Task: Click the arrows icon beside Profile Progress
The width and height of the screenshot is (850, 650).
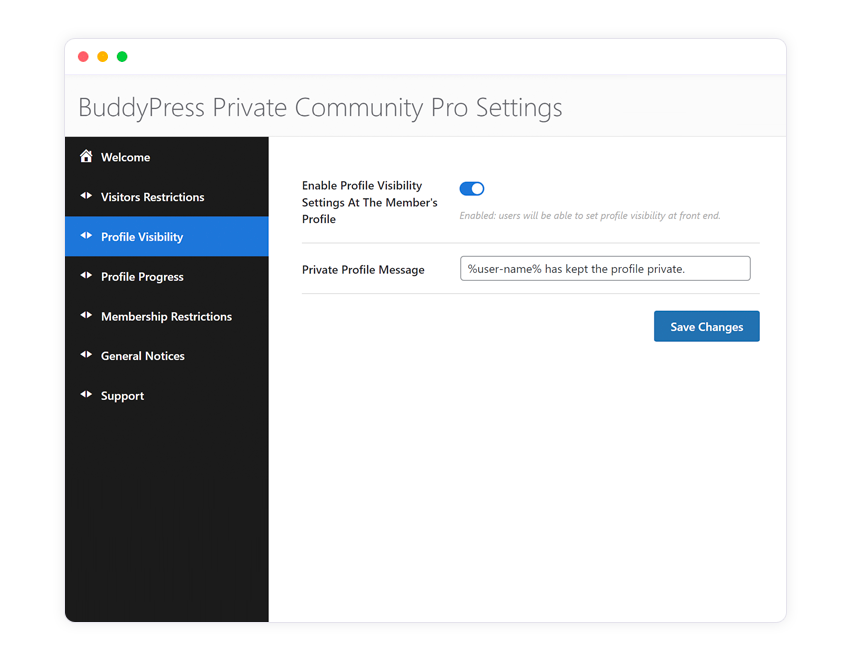Action: [x=86, y=275]
